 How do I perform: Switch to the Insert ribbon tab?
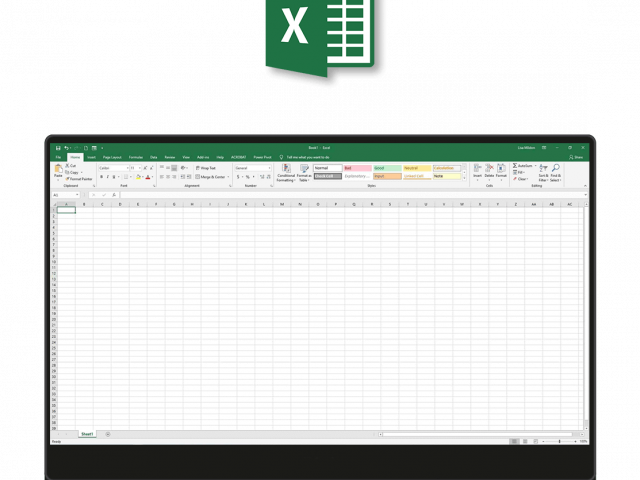coord(91,157)
